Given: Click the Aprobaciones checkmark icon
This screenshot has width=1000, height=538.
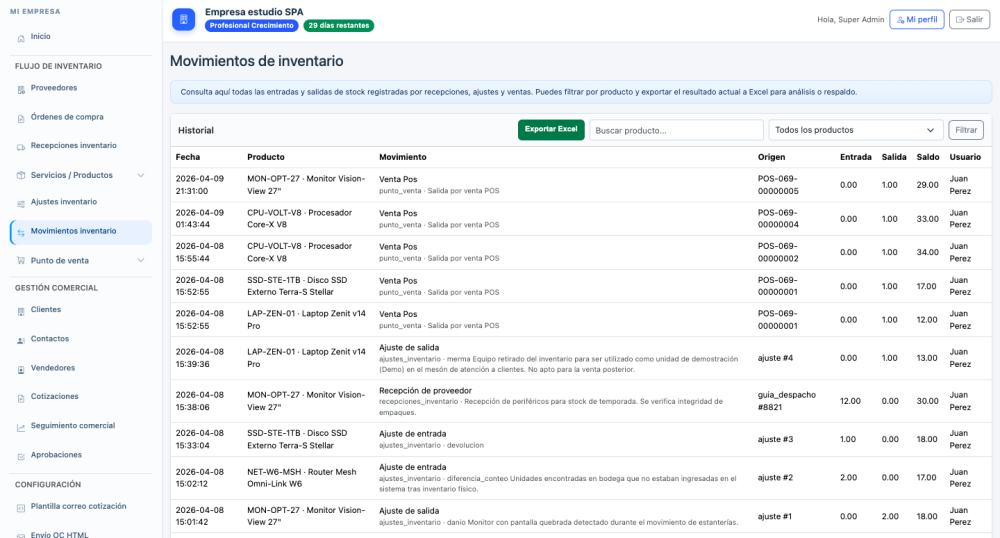Looking at the screenshot, I should click(21, 456).
